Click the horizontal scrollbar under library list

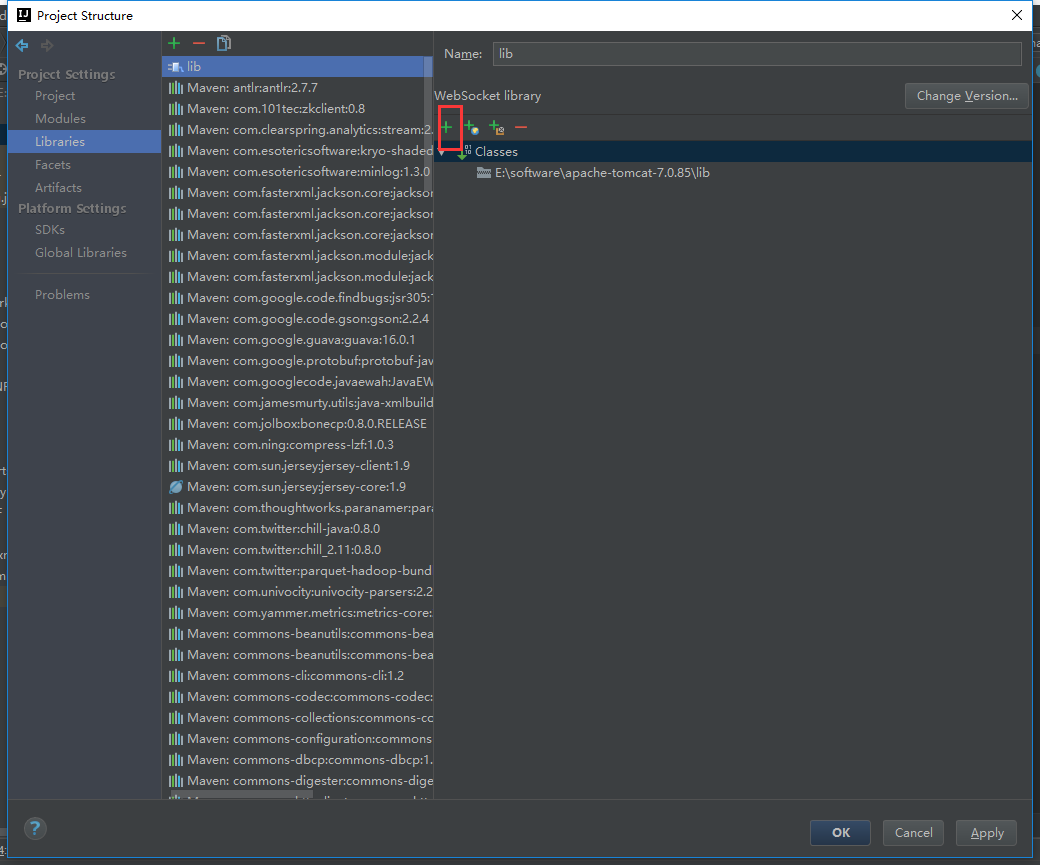242,793
